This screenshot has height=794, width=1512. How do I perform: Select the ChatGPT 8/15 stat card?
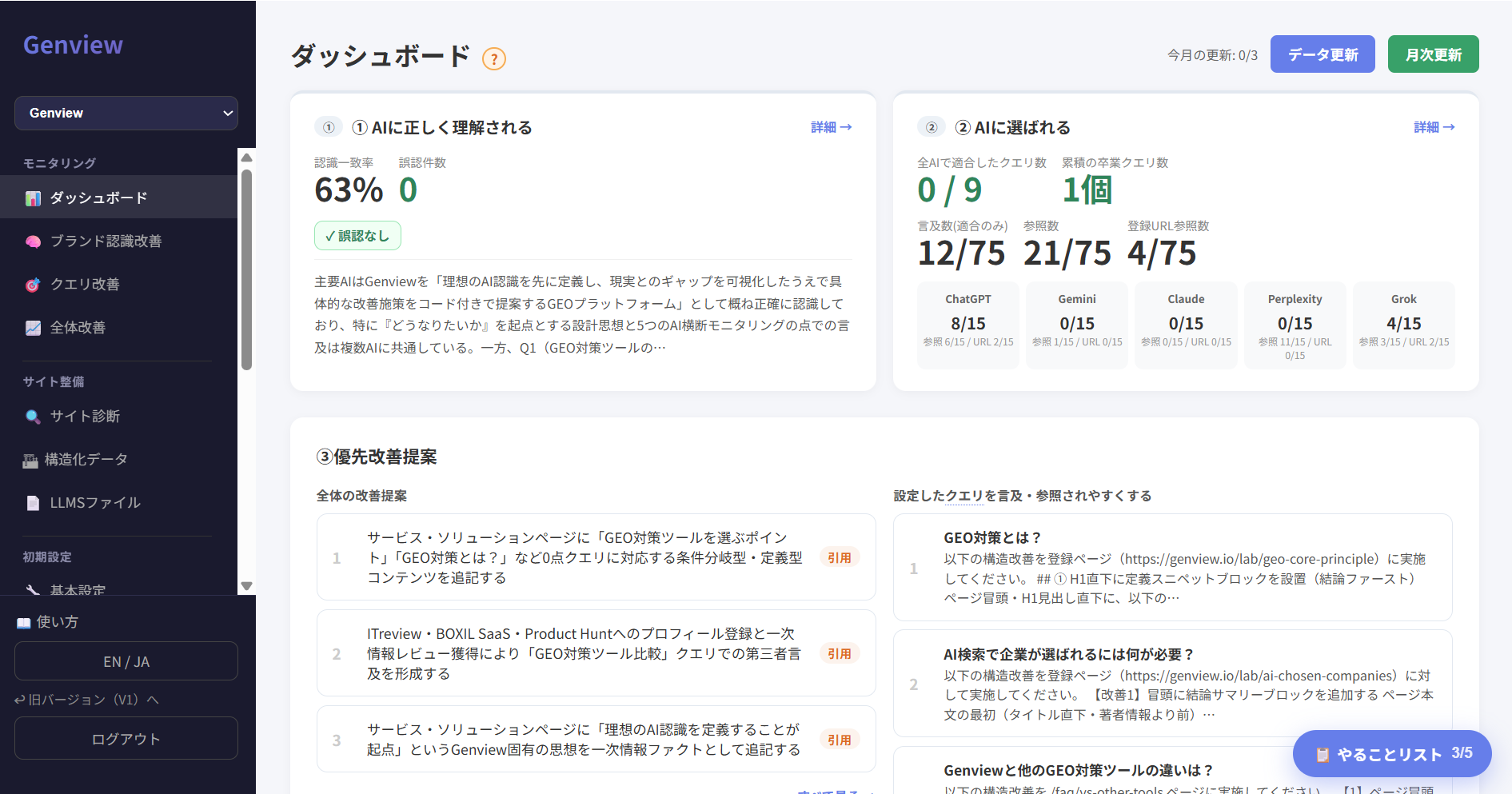click(968, 325)
